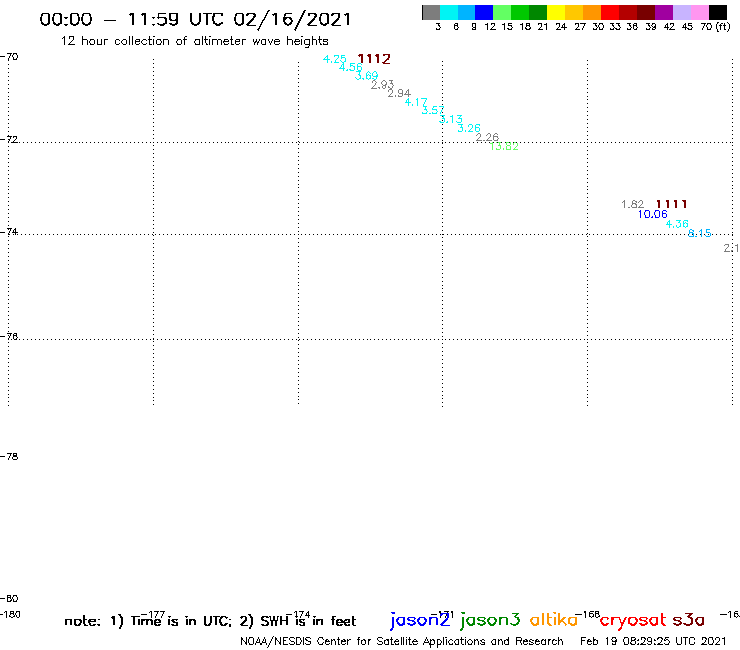Viewport: 740px width, 650px height.
Task: Click the -74 latitude axis label
Action: pos(9,232)
